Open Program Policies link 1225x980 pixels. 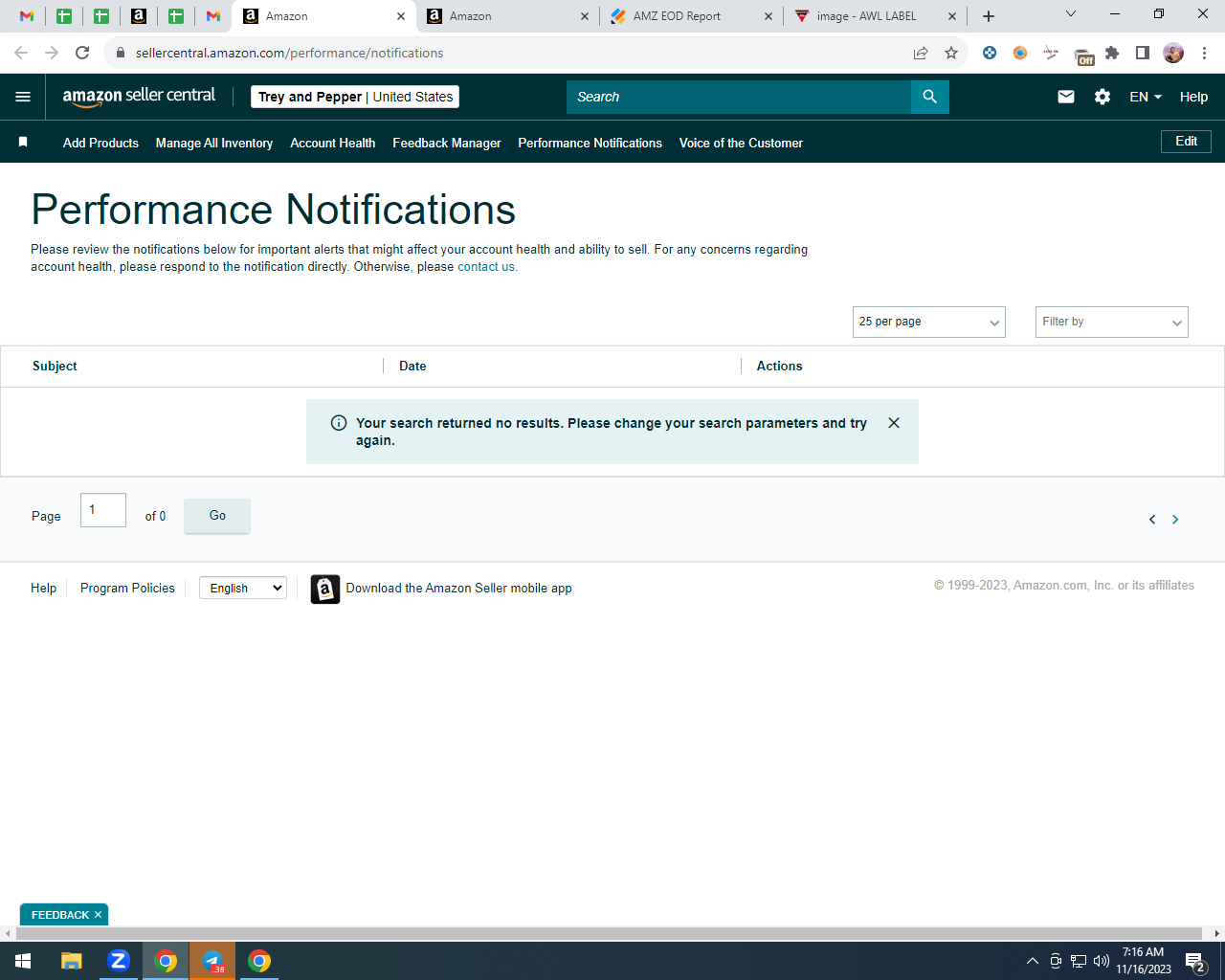click(127, 588)
